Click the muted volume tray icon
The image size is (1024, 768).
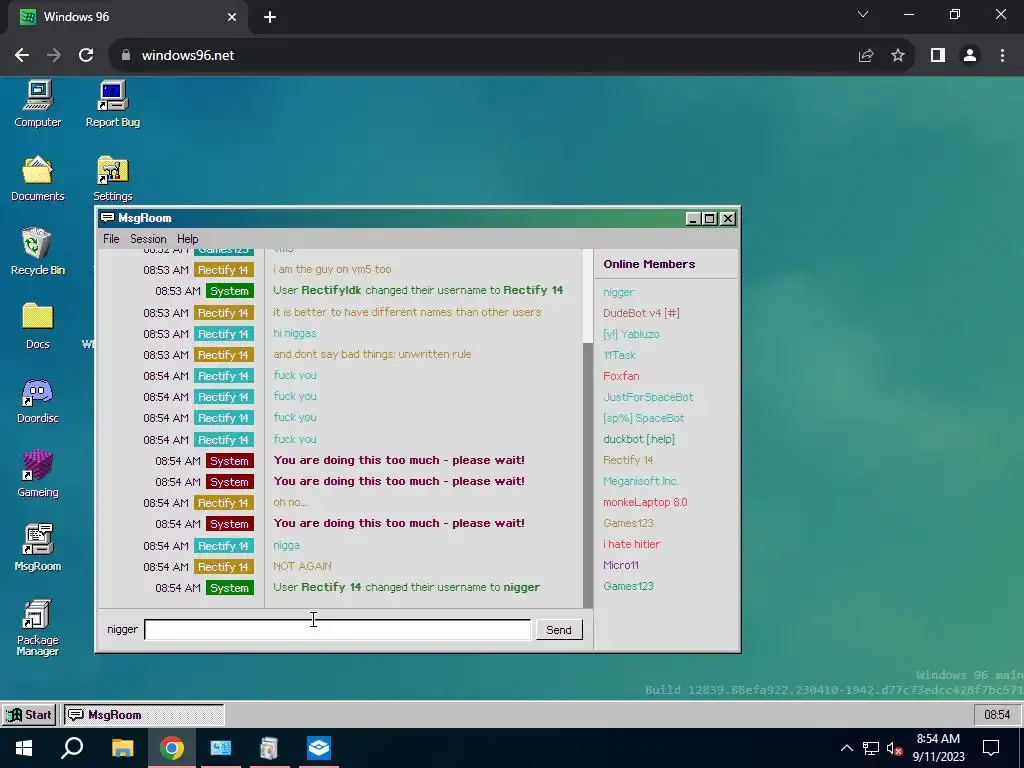point(894,748)
